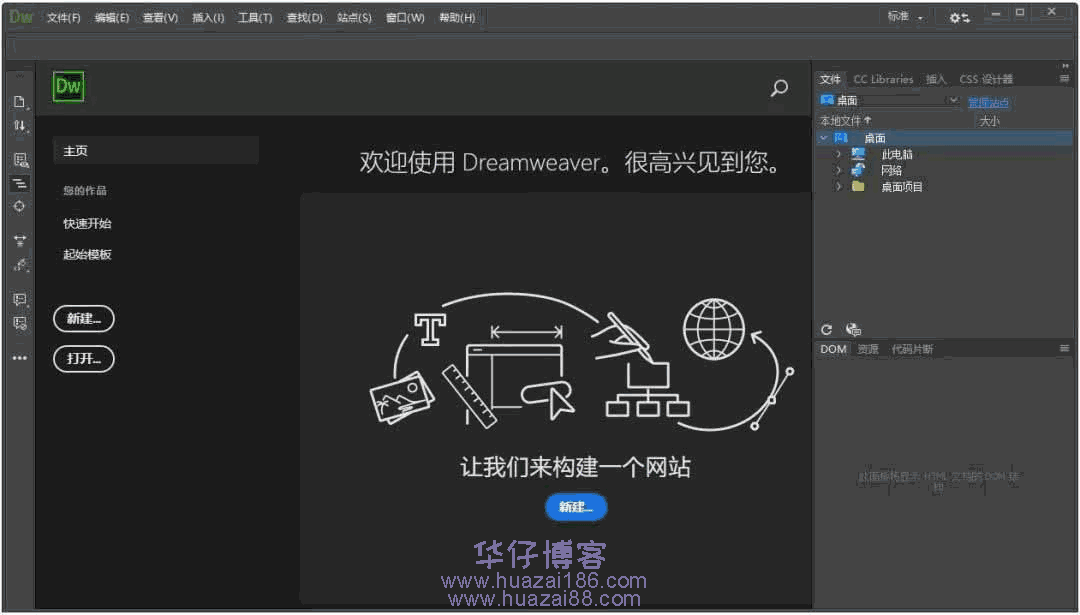Select the 网络 row in file tree

944,170
